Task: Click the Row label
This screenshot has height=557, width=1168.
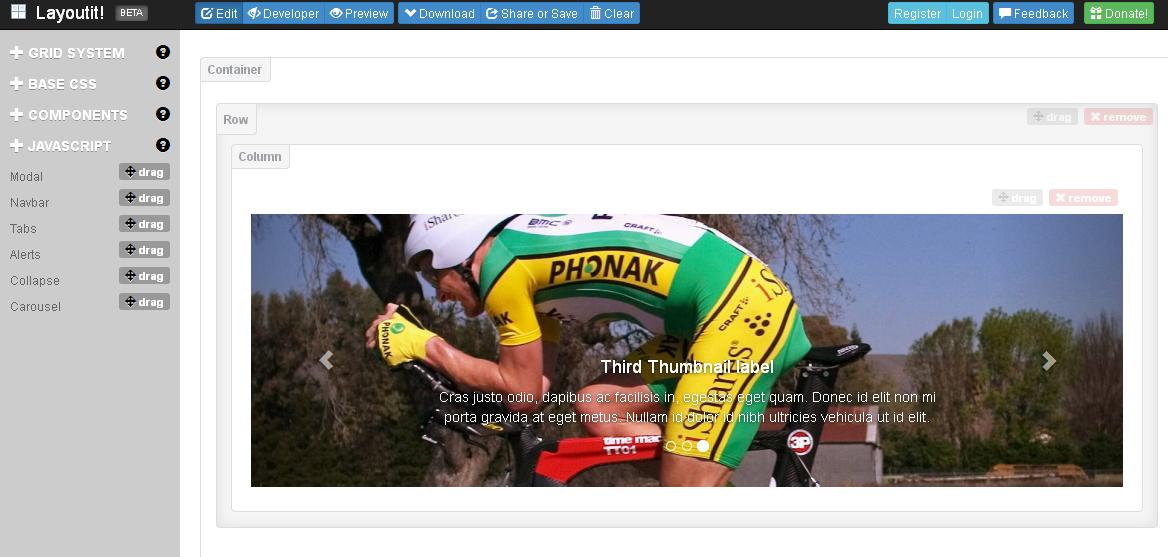Action: tap(235, 120)
